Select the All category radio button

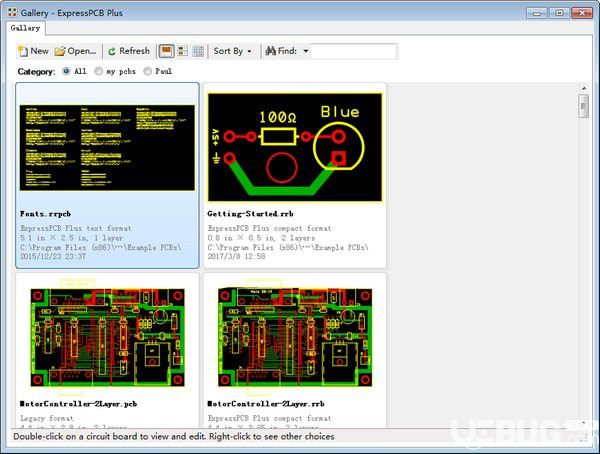coord(66,71)
